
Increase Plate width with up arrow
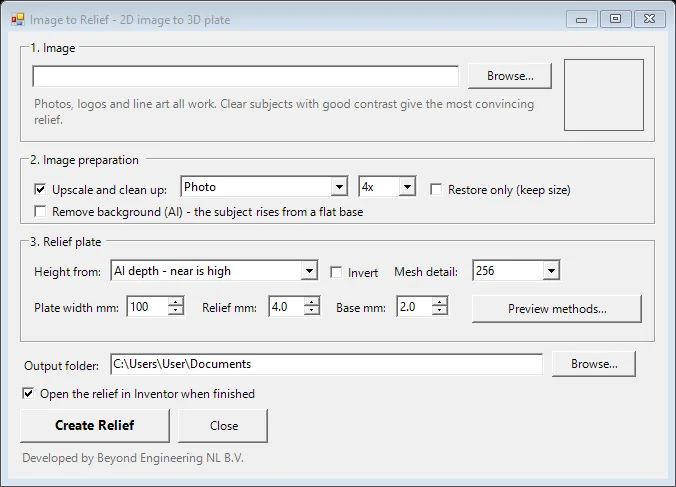[175, 302]
